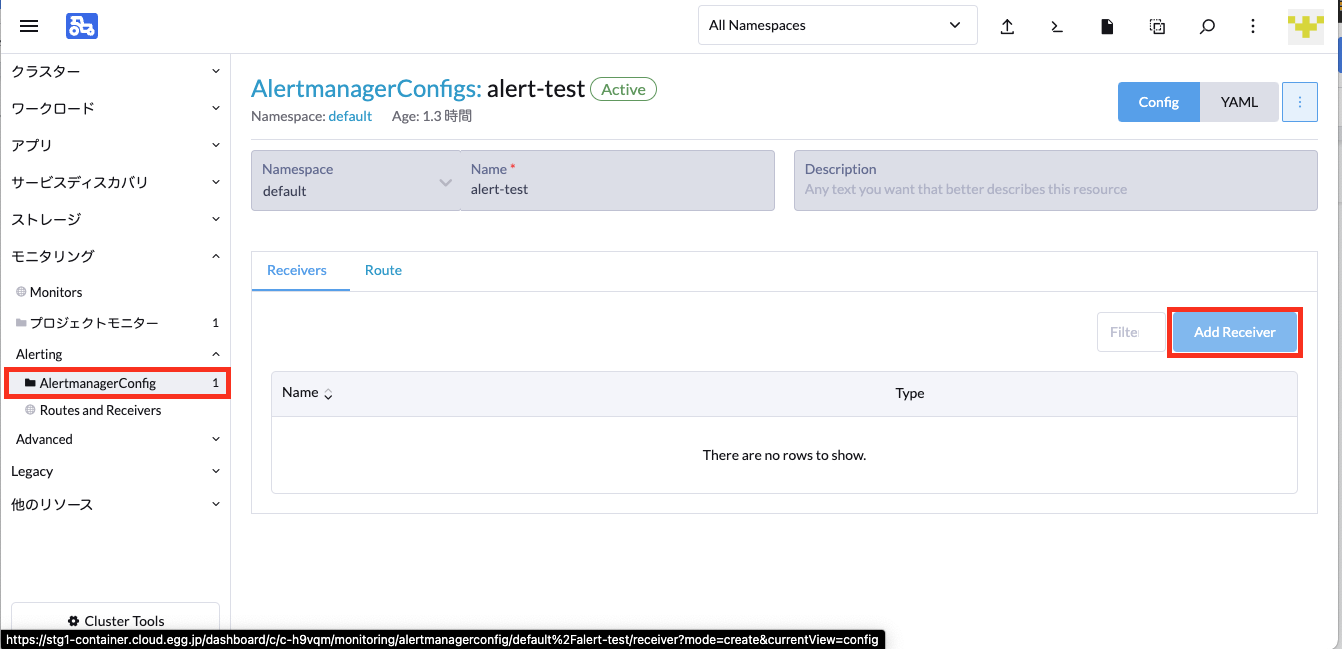1342x649 pixels.
Task: Click the Add Receiver button
Action: [x=1235, y=332]
